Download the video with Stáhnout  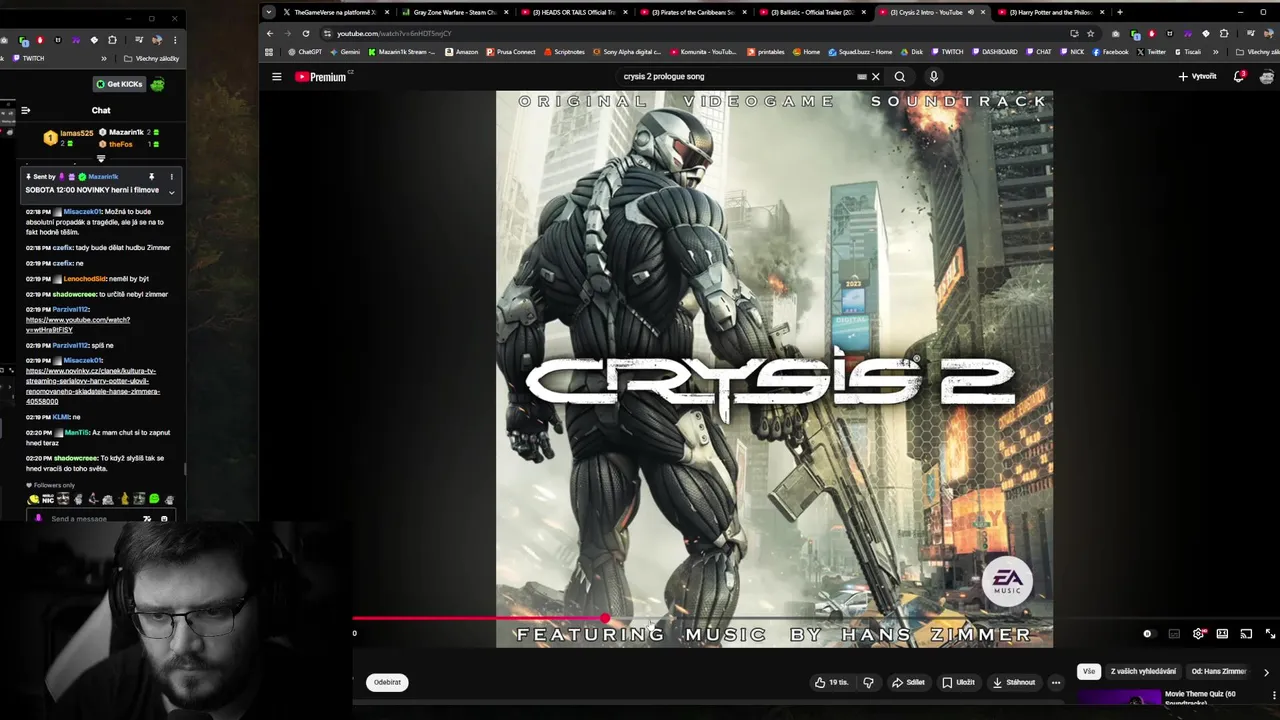(x=1014, y=682)
